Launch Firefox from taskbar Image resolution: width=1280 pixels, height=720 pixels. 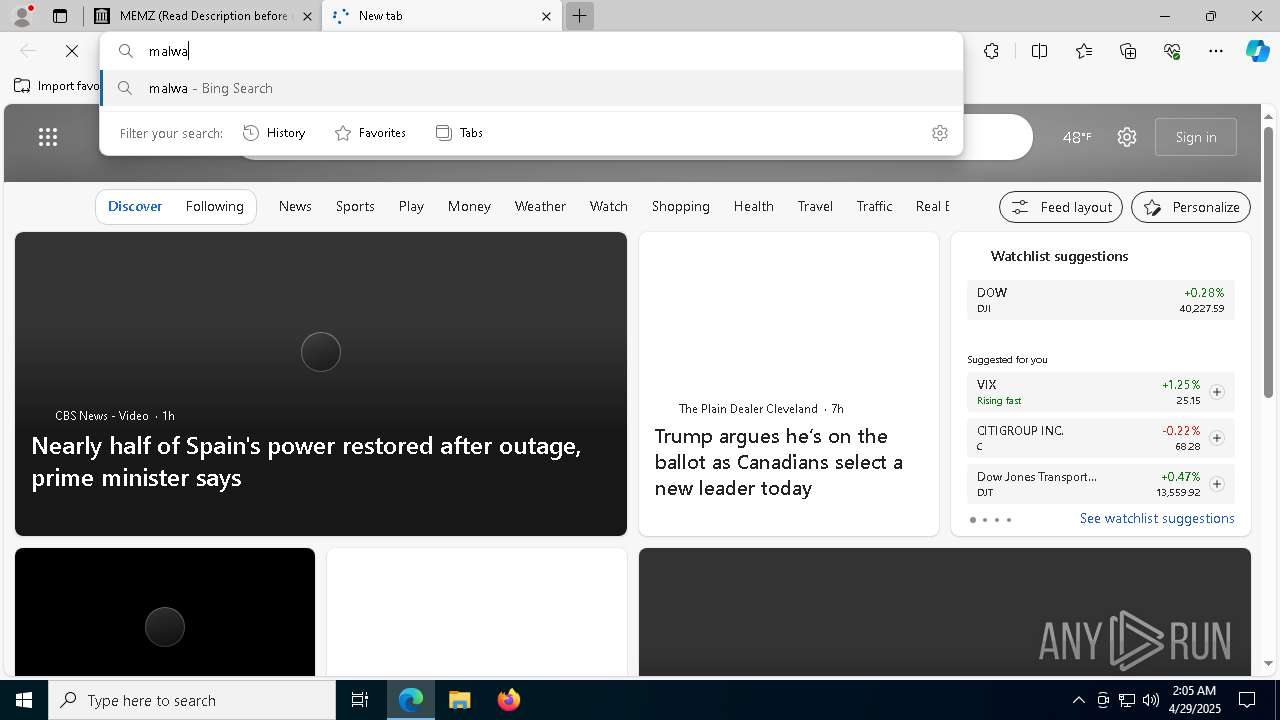tap(509, 700)
